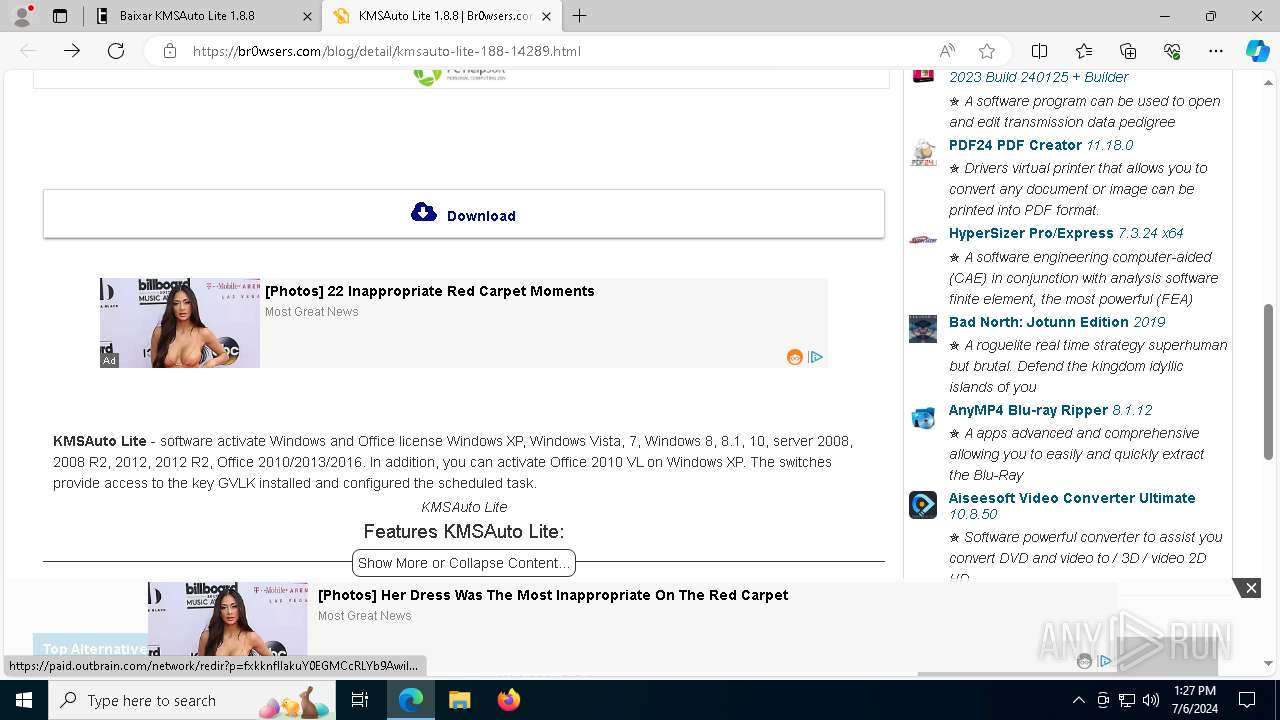Open the Edge profile icon
The height and width of the screenshot is (720, 1280).
tap(22, 16)
